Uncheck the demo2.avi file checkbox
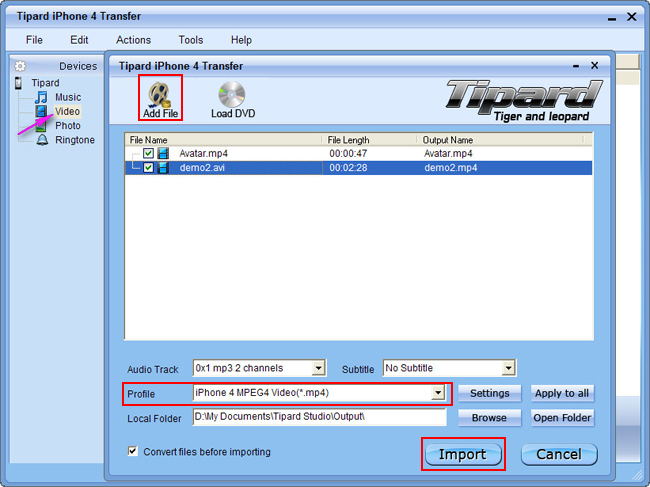 click(x=148, y=167)
